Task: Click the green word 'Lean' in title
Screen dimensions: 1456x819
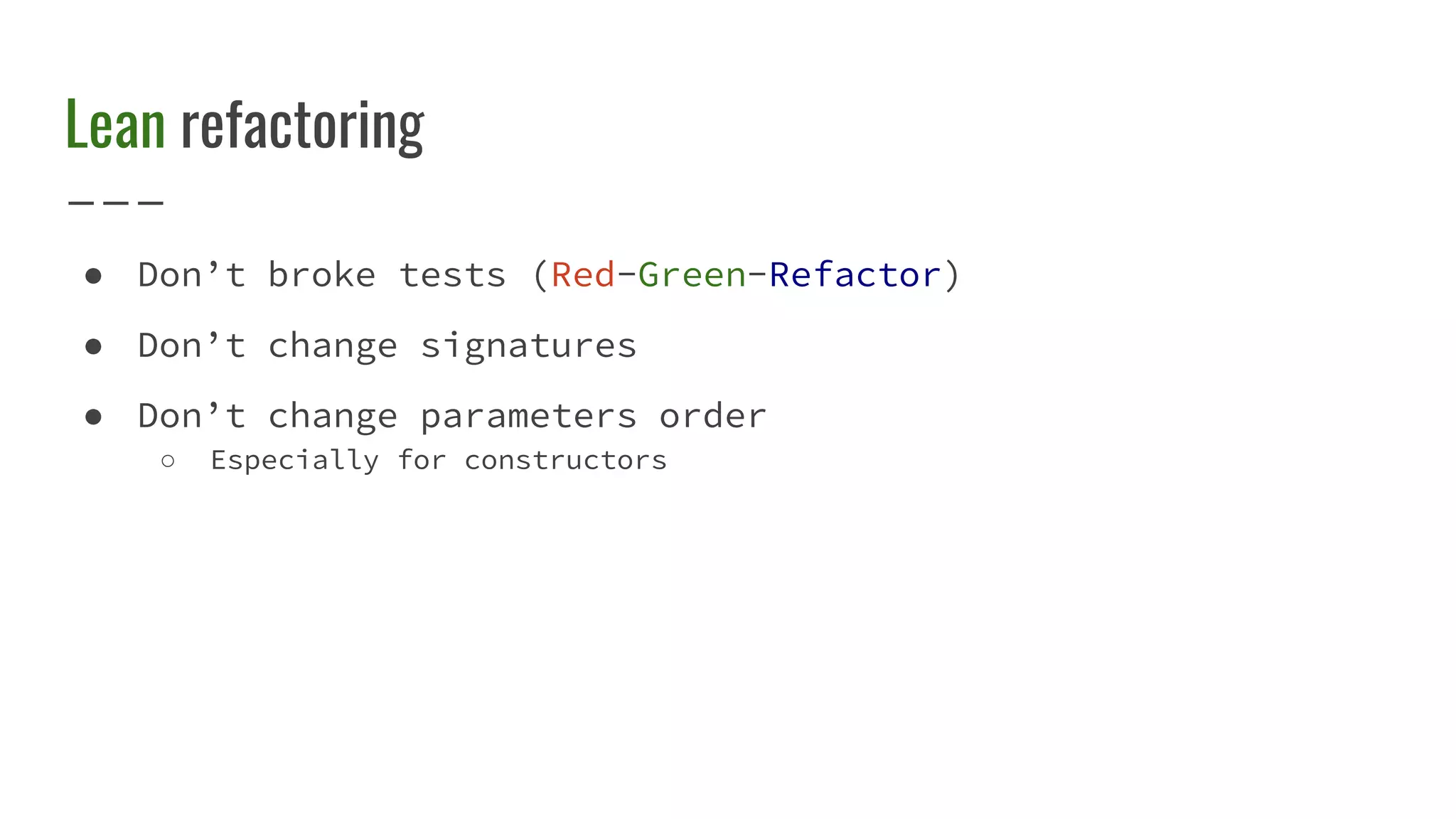Action: coord(116,125)
